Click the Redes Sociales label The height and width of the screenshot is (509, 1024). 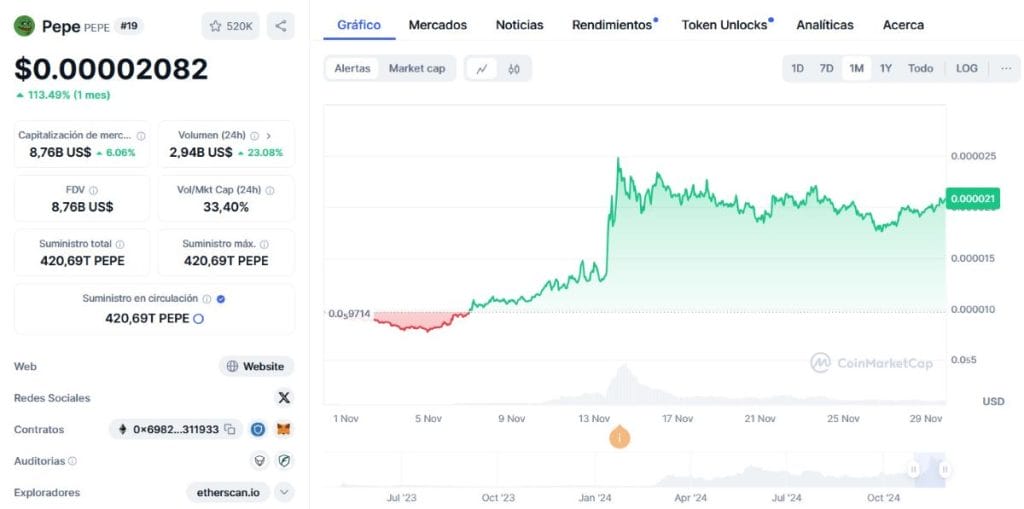[x=52, y=398]
